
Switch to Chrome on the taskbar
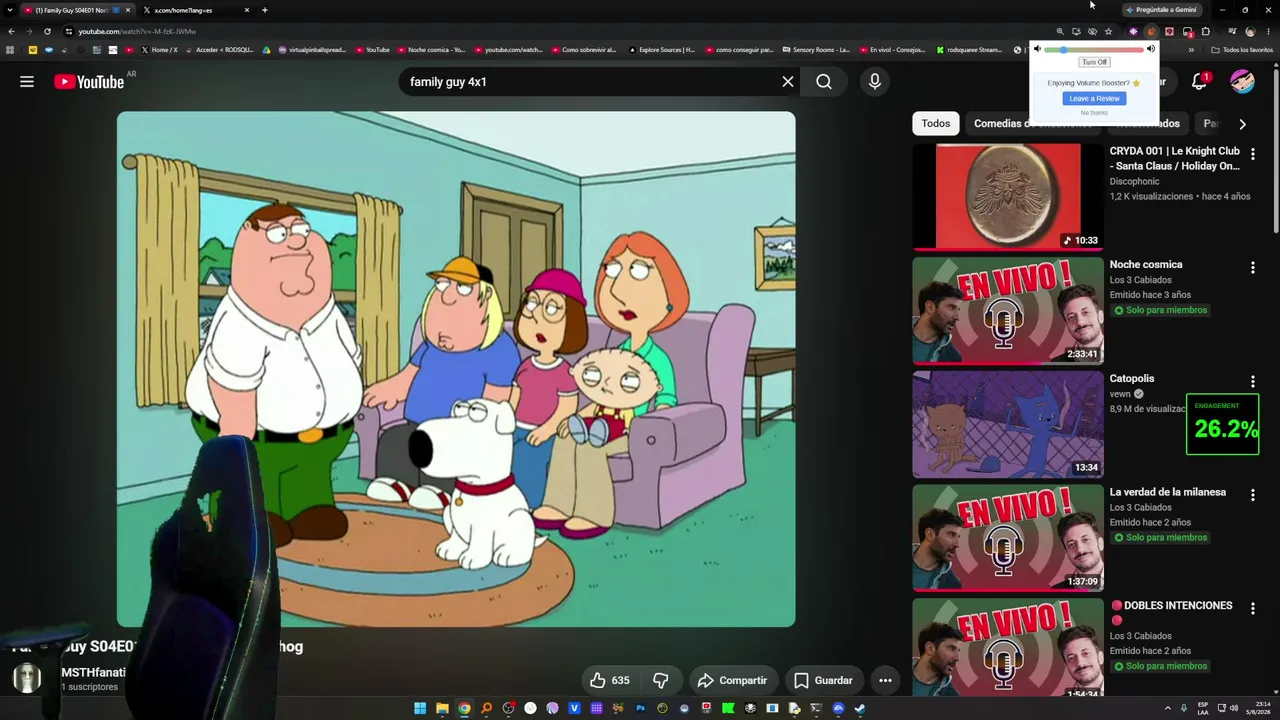(x=464, y=708)
